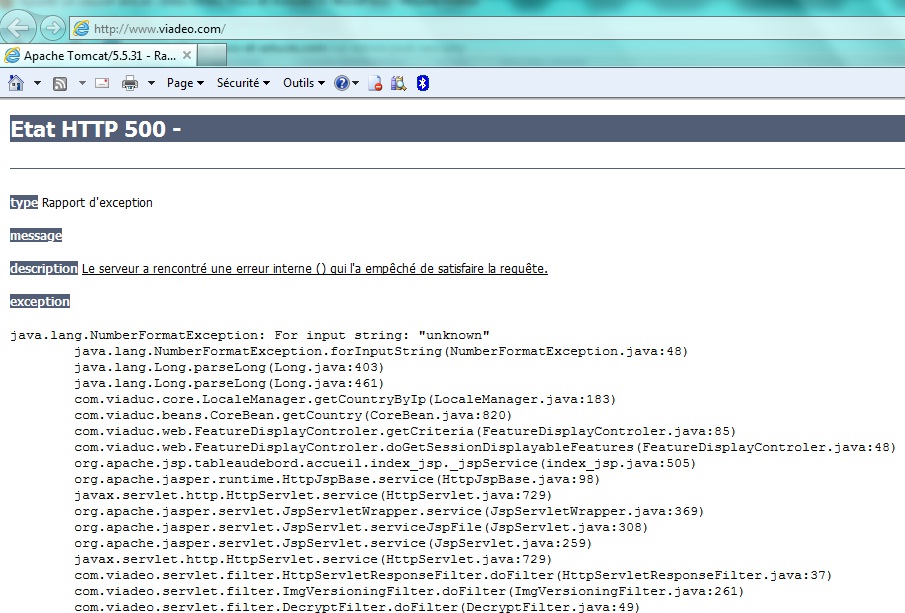Click the NumberFormatException 'For input string' line
Viewport: 905px width, 613px height.
[x=250, y=335]
